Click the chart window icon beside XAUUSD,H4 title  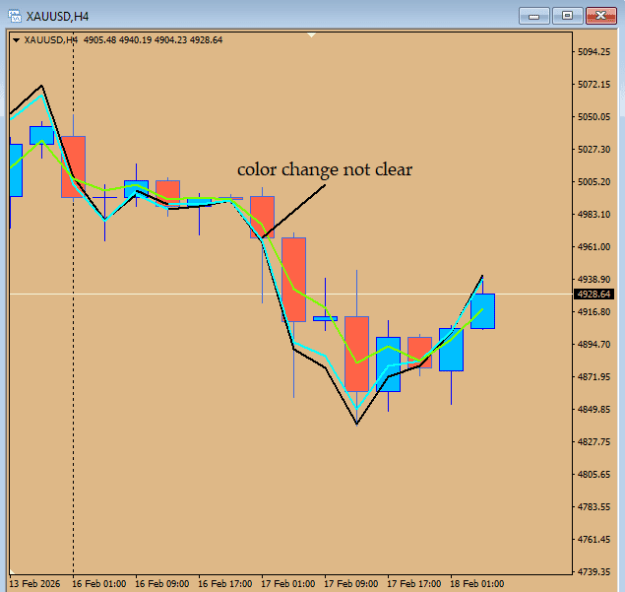[15, 16]
